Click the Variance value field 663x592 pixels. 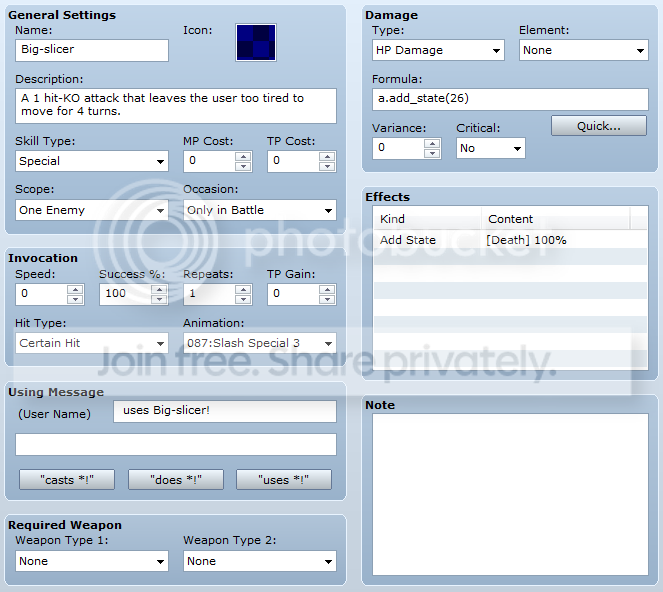point(398,148)
